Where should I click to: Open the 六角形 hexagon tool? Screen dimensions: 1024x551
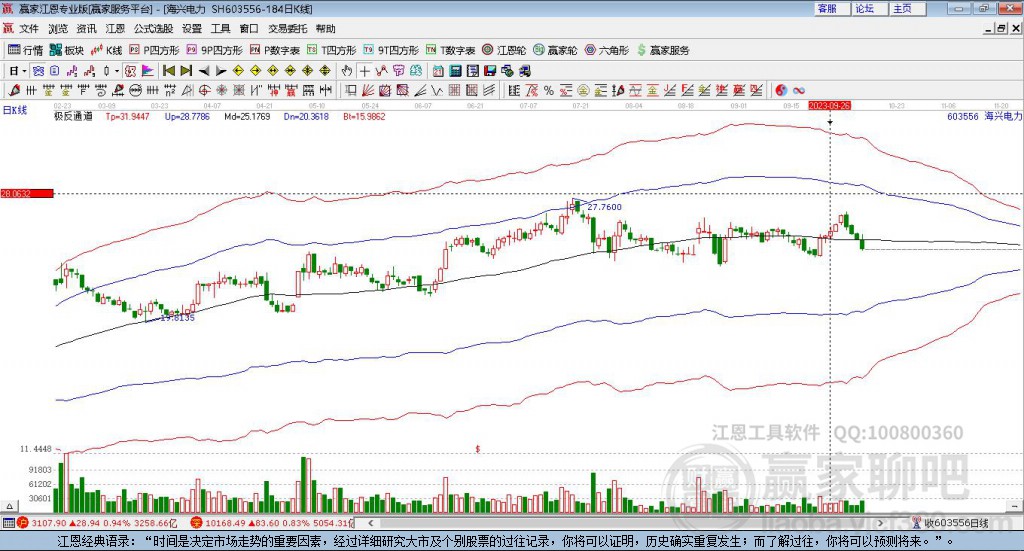(607, 50)
